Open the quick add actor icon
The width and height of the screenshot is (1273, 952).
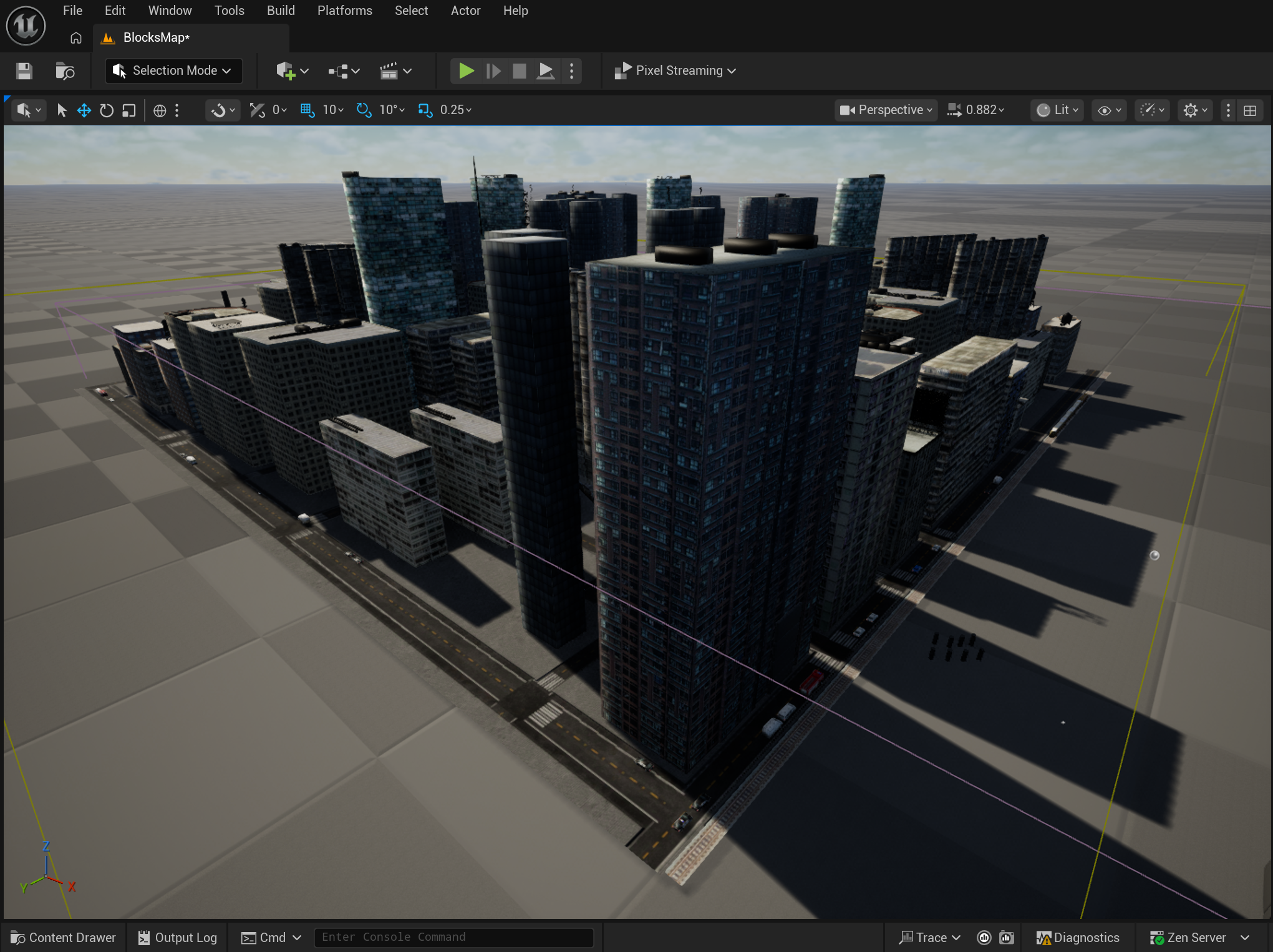[x=286, y=71]
